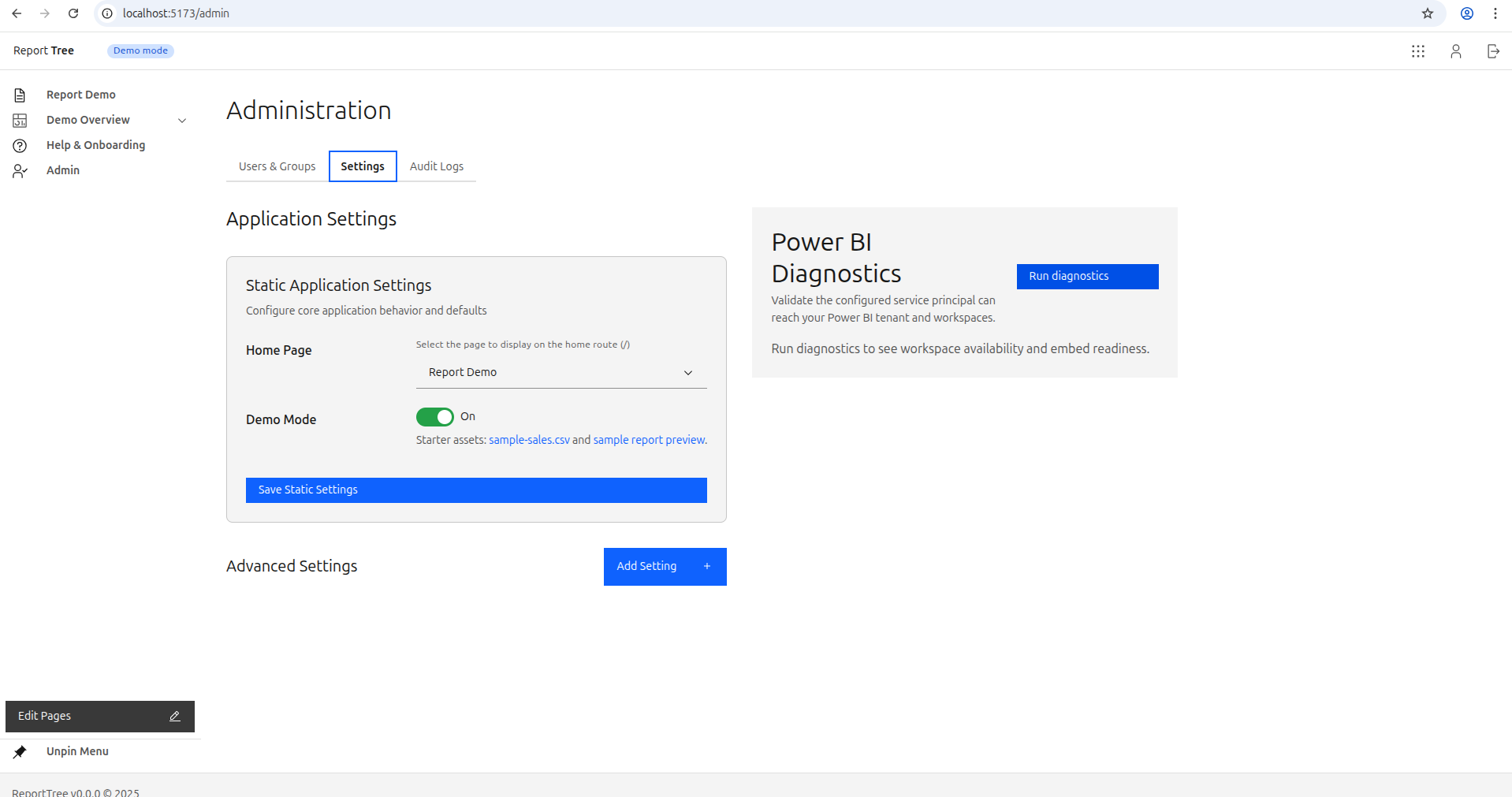
Task: Click the Help & Onboarding question icon
Action: (20, 146)
